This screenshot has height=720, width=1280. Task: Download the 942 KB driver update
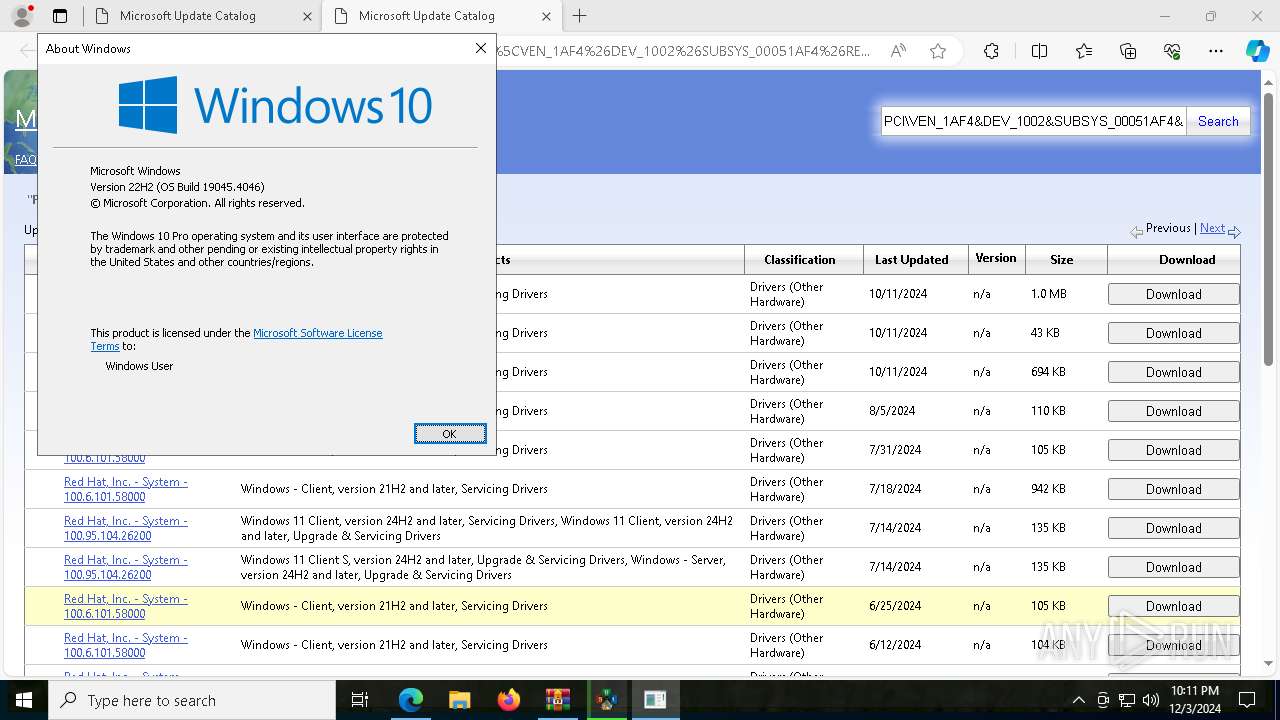(1173, 489)
